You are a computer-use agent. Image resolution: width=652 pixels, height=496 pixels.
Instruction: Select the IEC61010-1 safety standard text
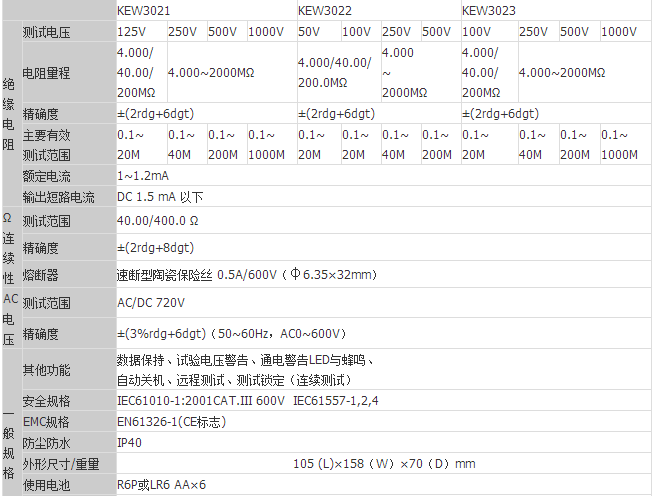click(x=200, y=401)
